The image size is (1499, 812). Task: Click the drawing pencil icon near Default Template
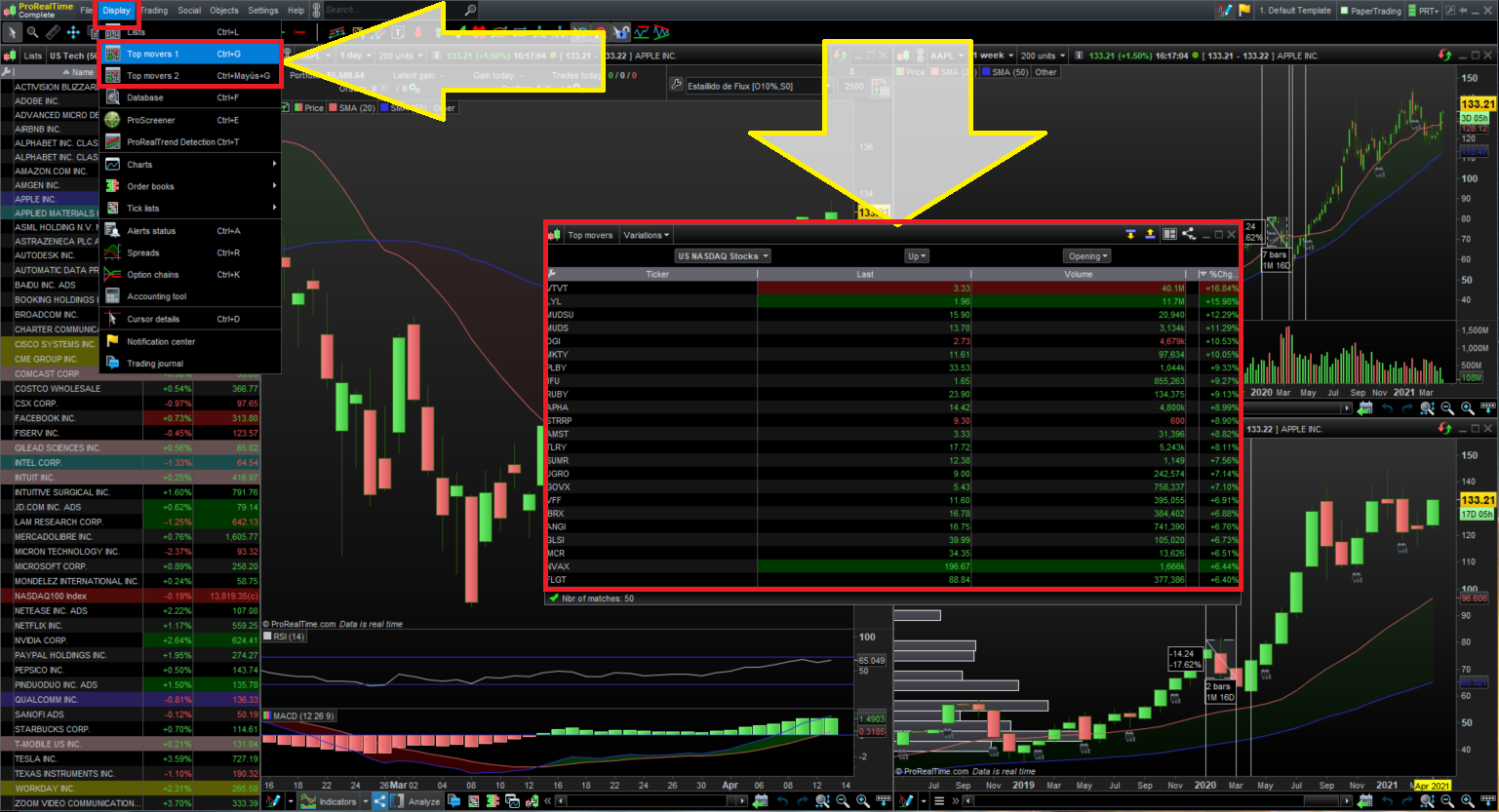pos(1224,11)
